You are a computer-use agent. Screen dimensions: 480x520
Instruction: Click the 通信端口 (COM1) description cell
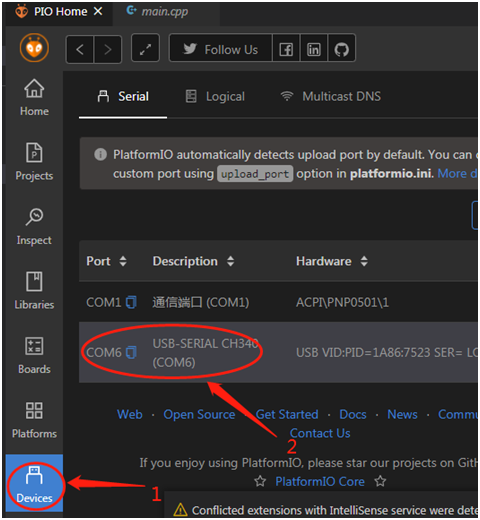pos(201,302)
